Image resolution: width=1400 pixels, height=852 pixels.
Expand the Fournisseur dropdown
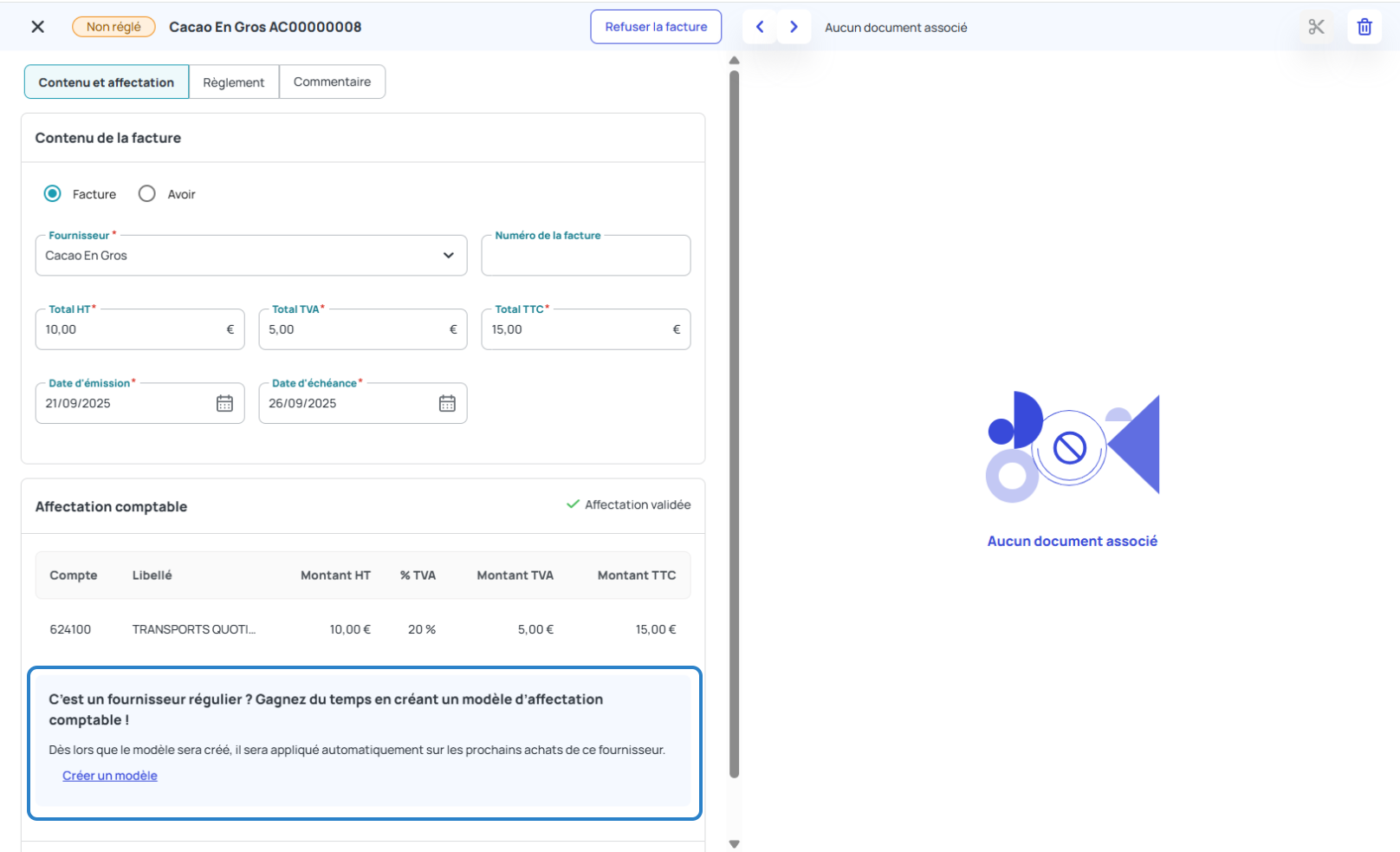pos(448,256)
